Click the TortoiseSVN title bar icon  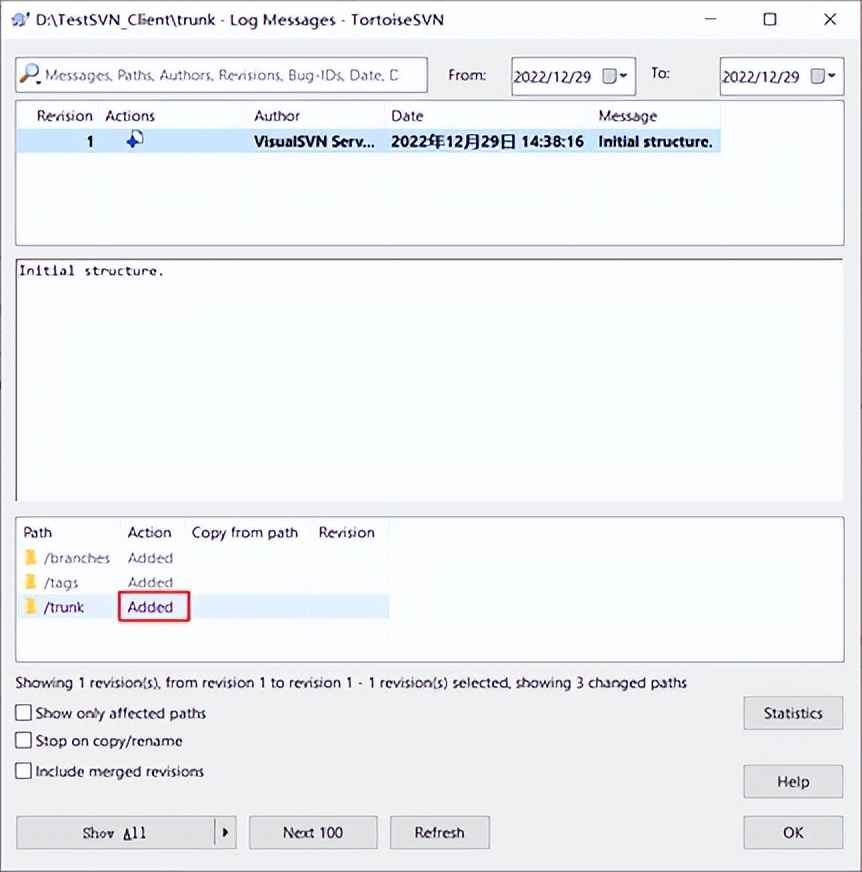point(21,20)
